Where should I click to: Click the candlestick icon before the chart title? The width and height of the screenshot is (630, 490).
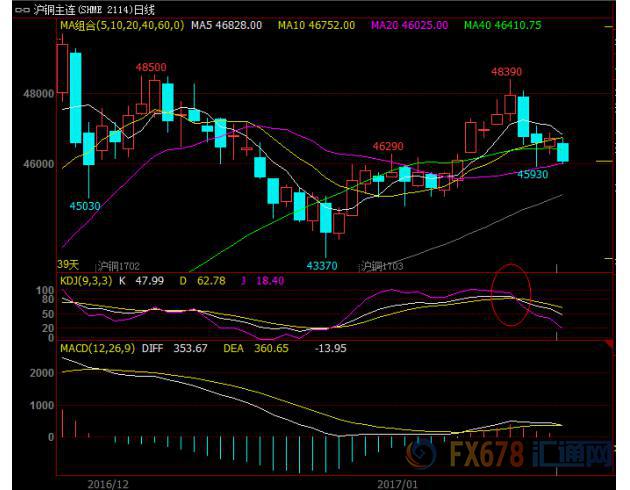(22, 10)
